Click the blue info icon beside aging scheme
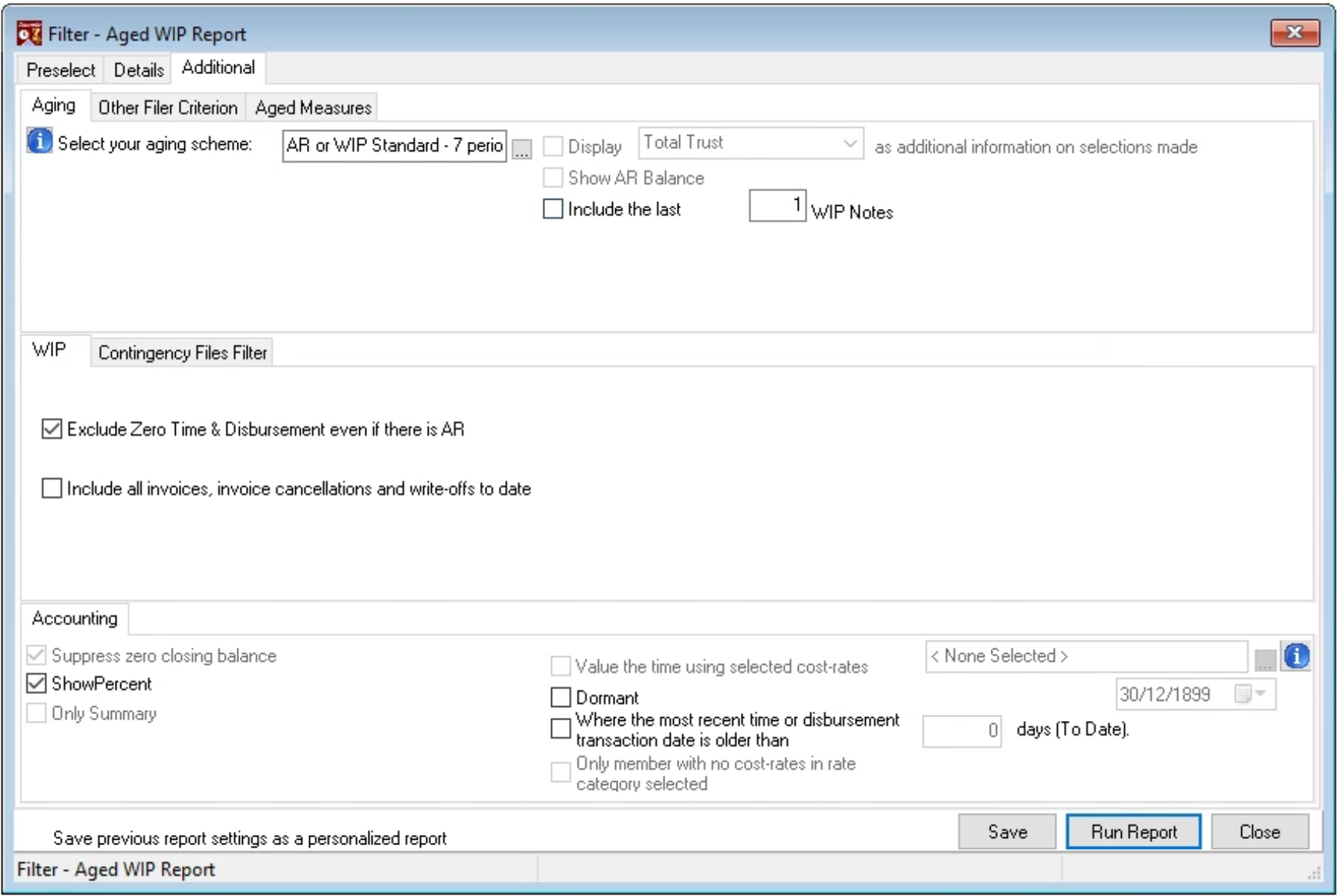This screenshot has height=896, width=1343. [x=39, y=142]
